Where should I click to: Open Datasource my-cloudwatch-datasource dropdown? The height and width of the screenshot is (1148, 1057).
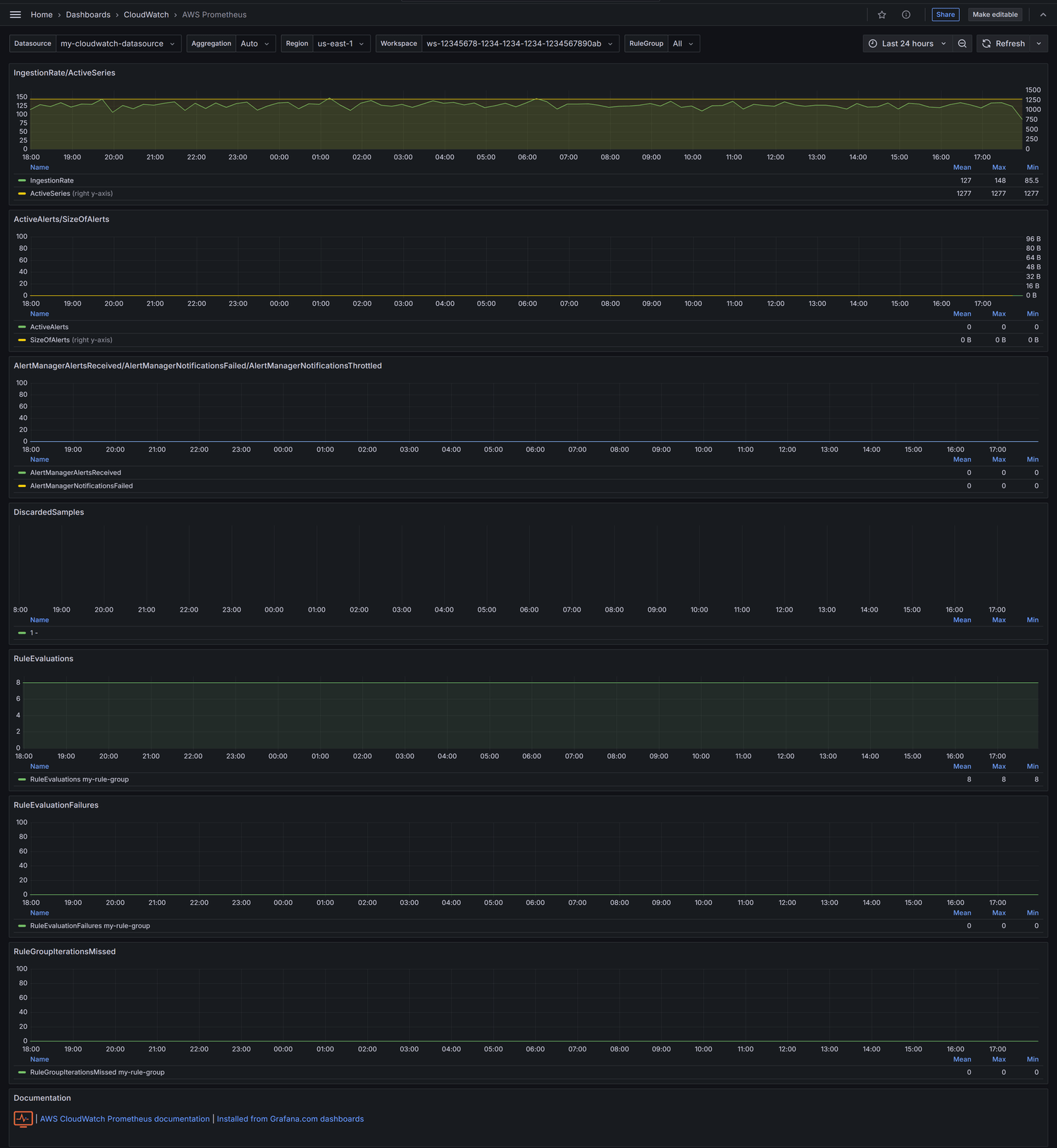pos(118,44)
